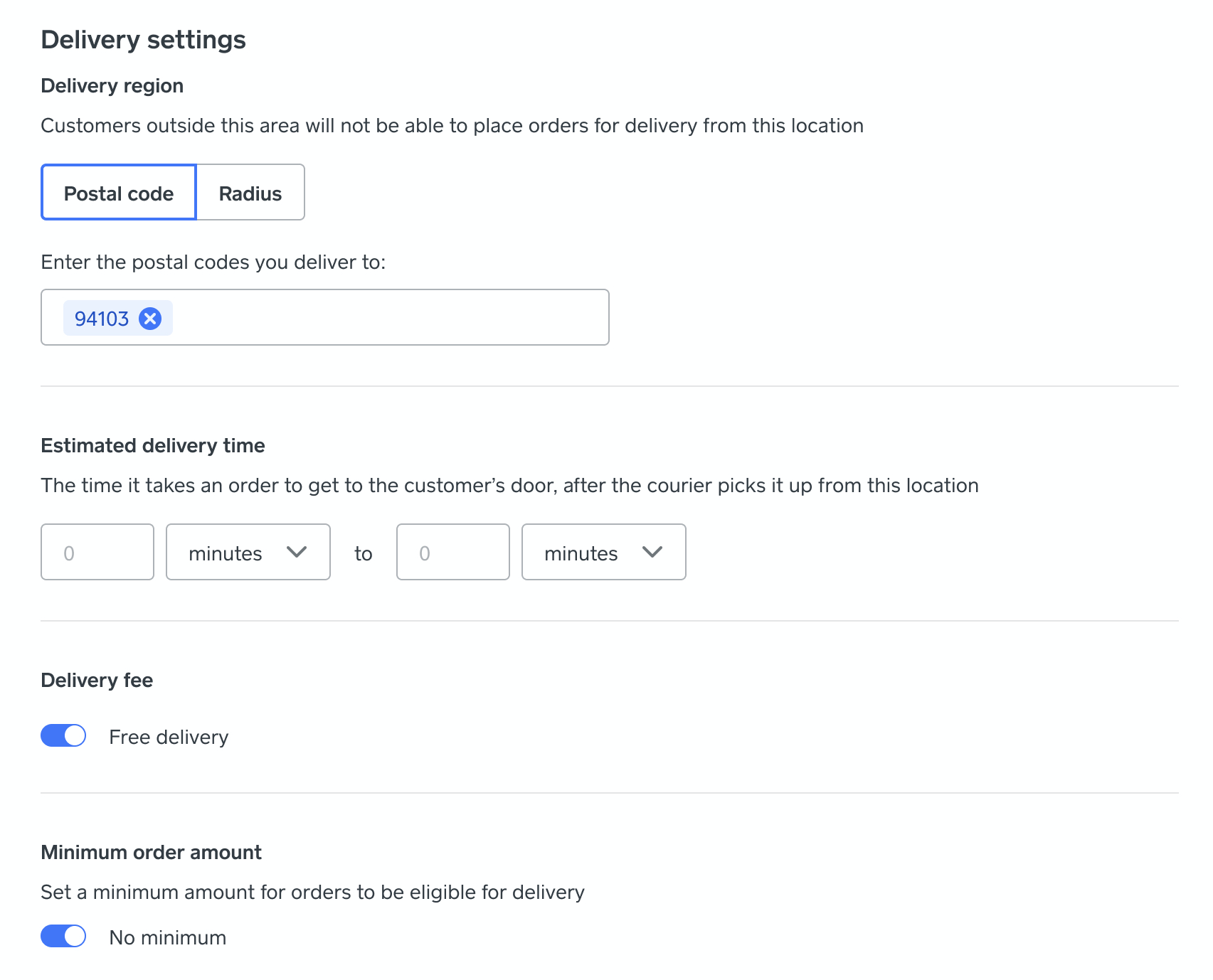Click the No minimum label text
Image resolution: width=1213 pixels, height=980 pixels.
pos(168,937)
